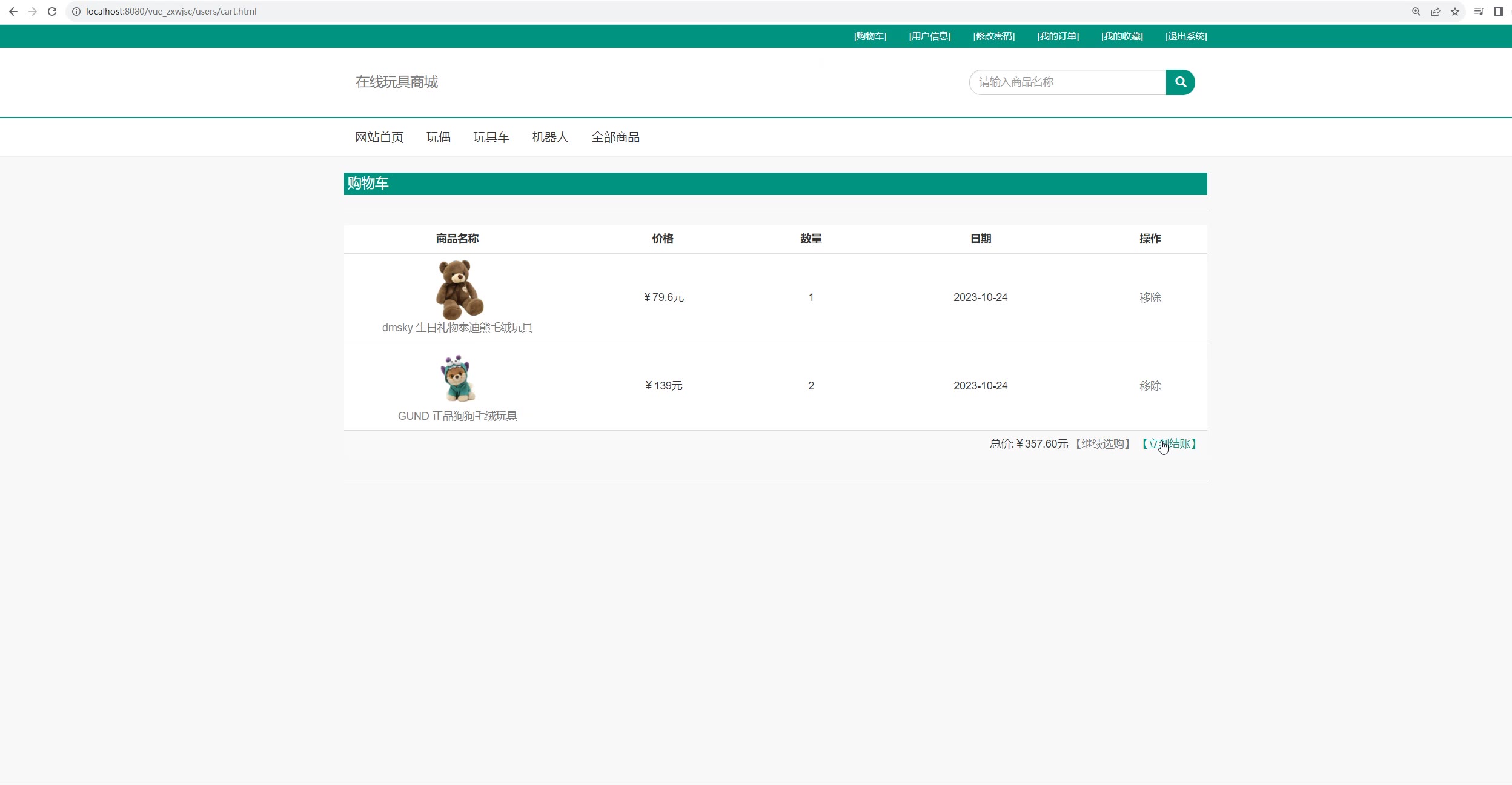Click the teddy bear product thumbnail

click(x=459, y=290)
